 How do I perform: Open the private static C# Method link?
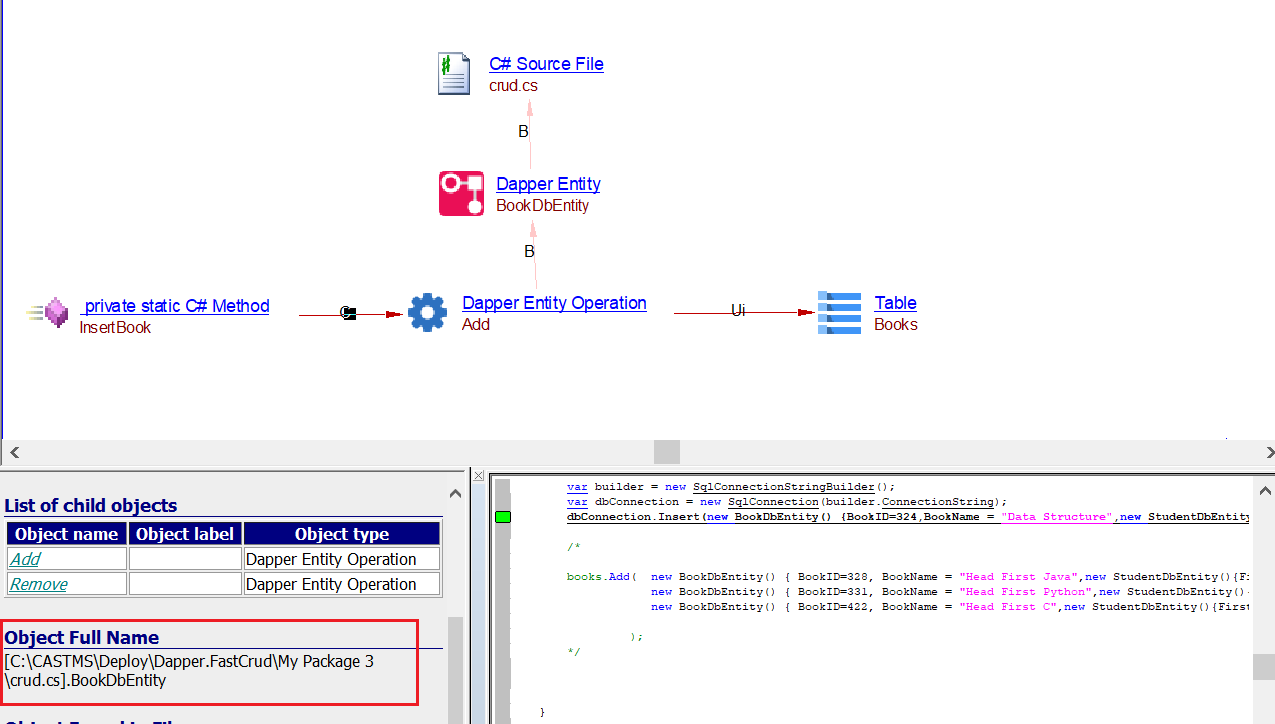tap(176, 306)
